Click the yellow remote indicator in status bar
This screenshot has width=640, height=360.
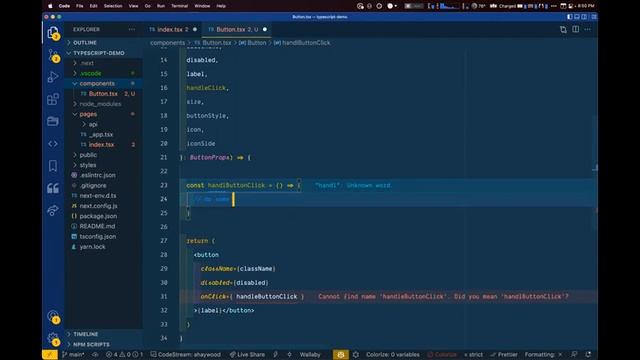click(x=50, y=355)
